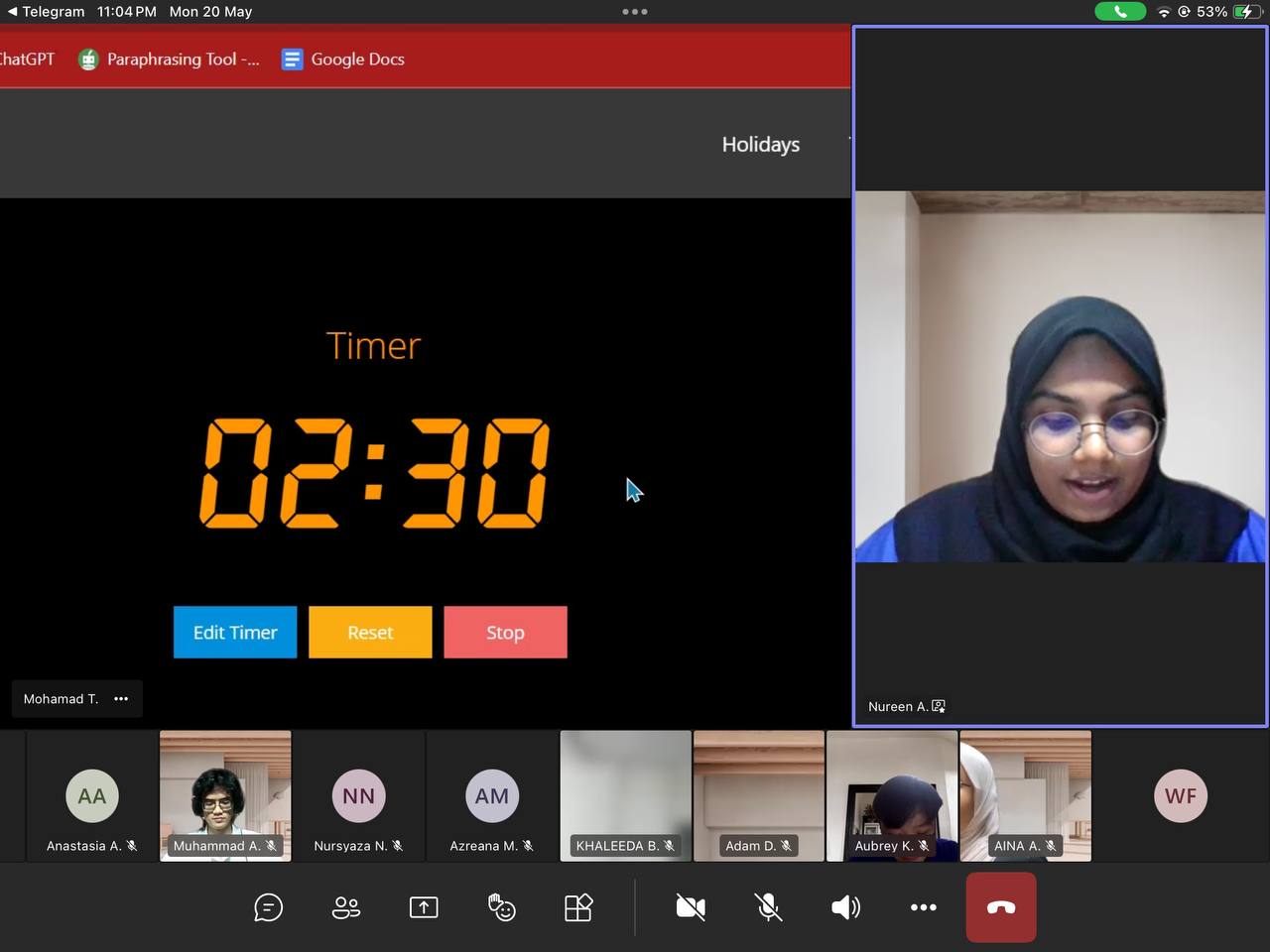The width and height of the screenshot is (1270, 952).
Task: Click the Edit Timer button
Action: tap(235, 633)
